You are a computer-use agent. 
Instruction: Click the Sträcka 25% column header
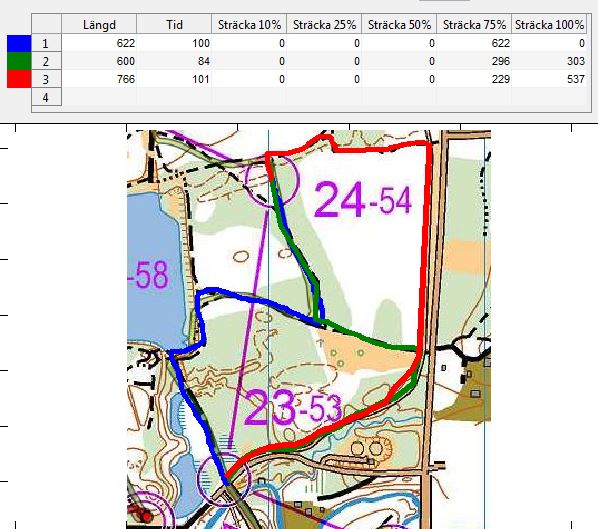[x=324, y=24]
